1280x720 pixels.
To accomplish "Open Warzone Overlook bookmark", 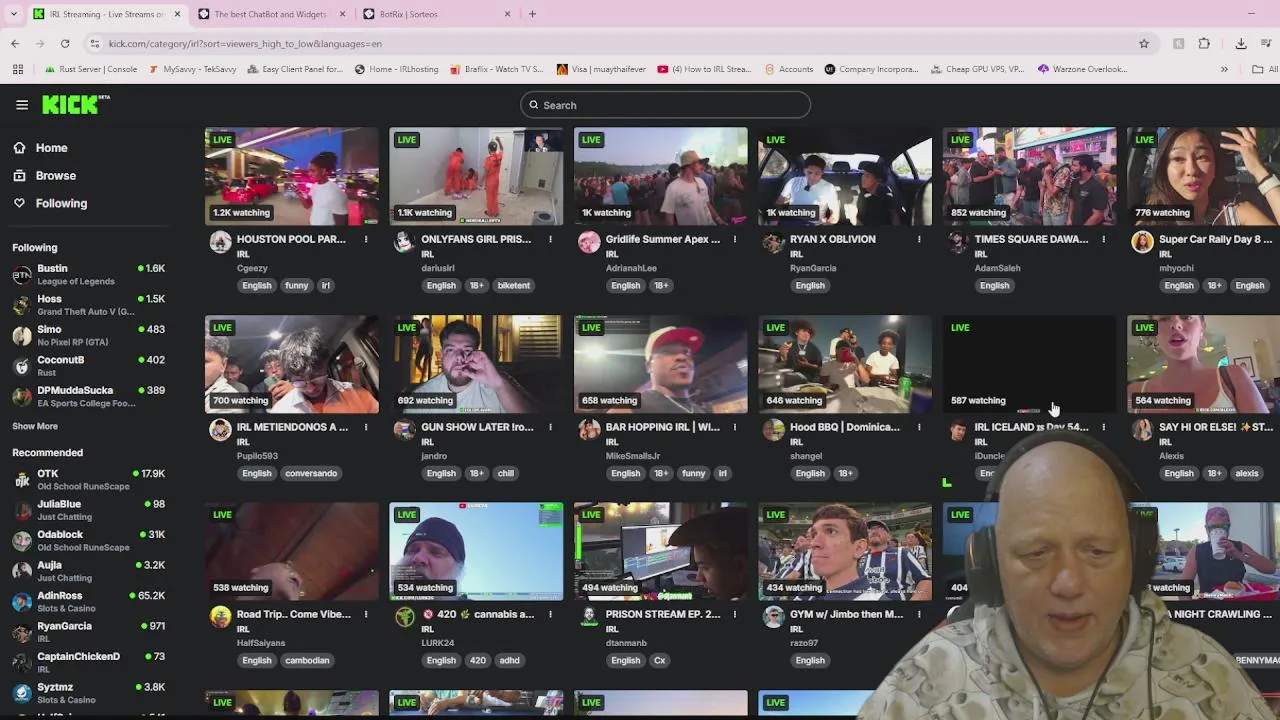I will coord(1082,69).
